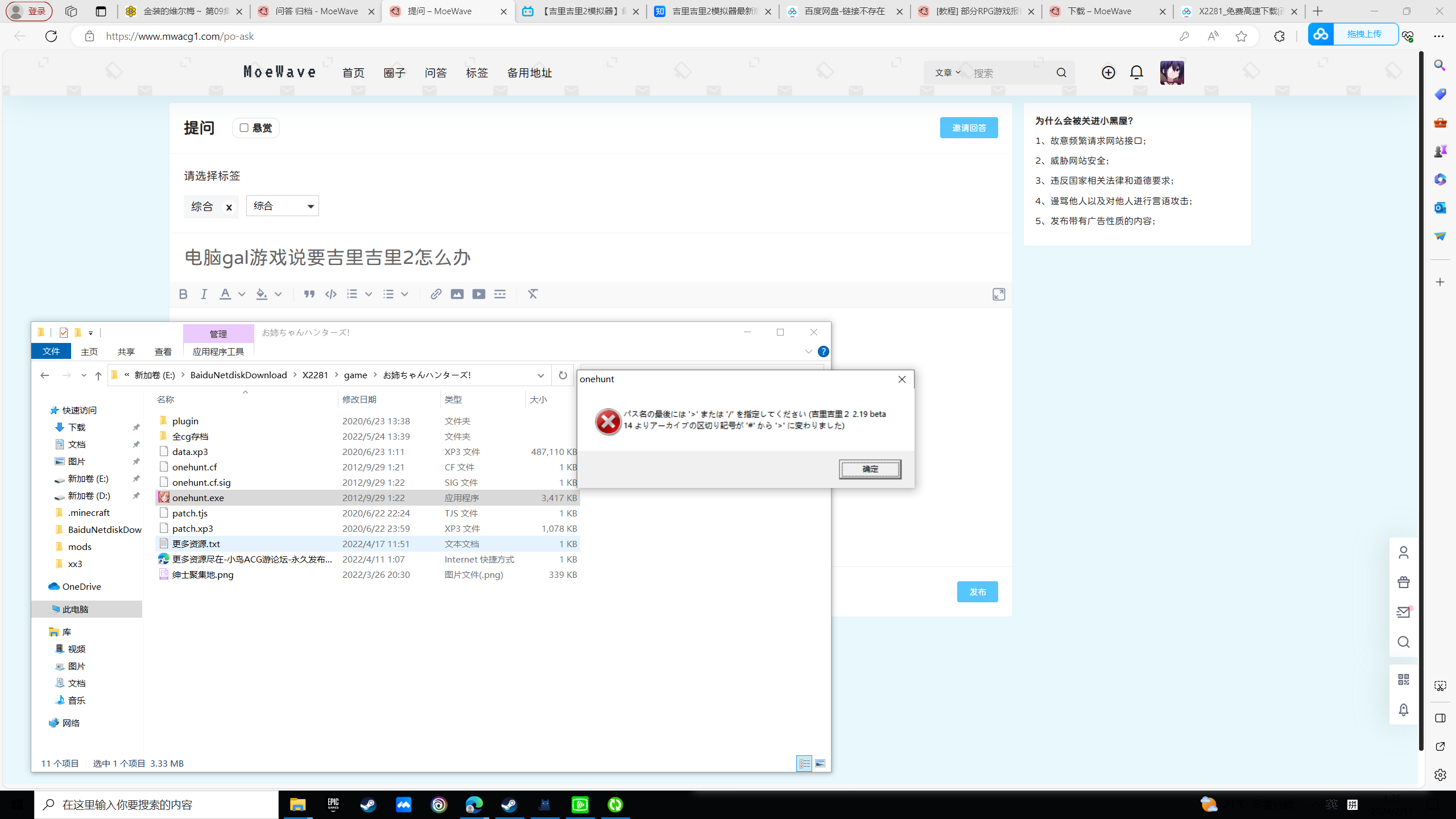Click the question title input field
The width and height of the screenshot is (1456, 819).
click(590, 258)
